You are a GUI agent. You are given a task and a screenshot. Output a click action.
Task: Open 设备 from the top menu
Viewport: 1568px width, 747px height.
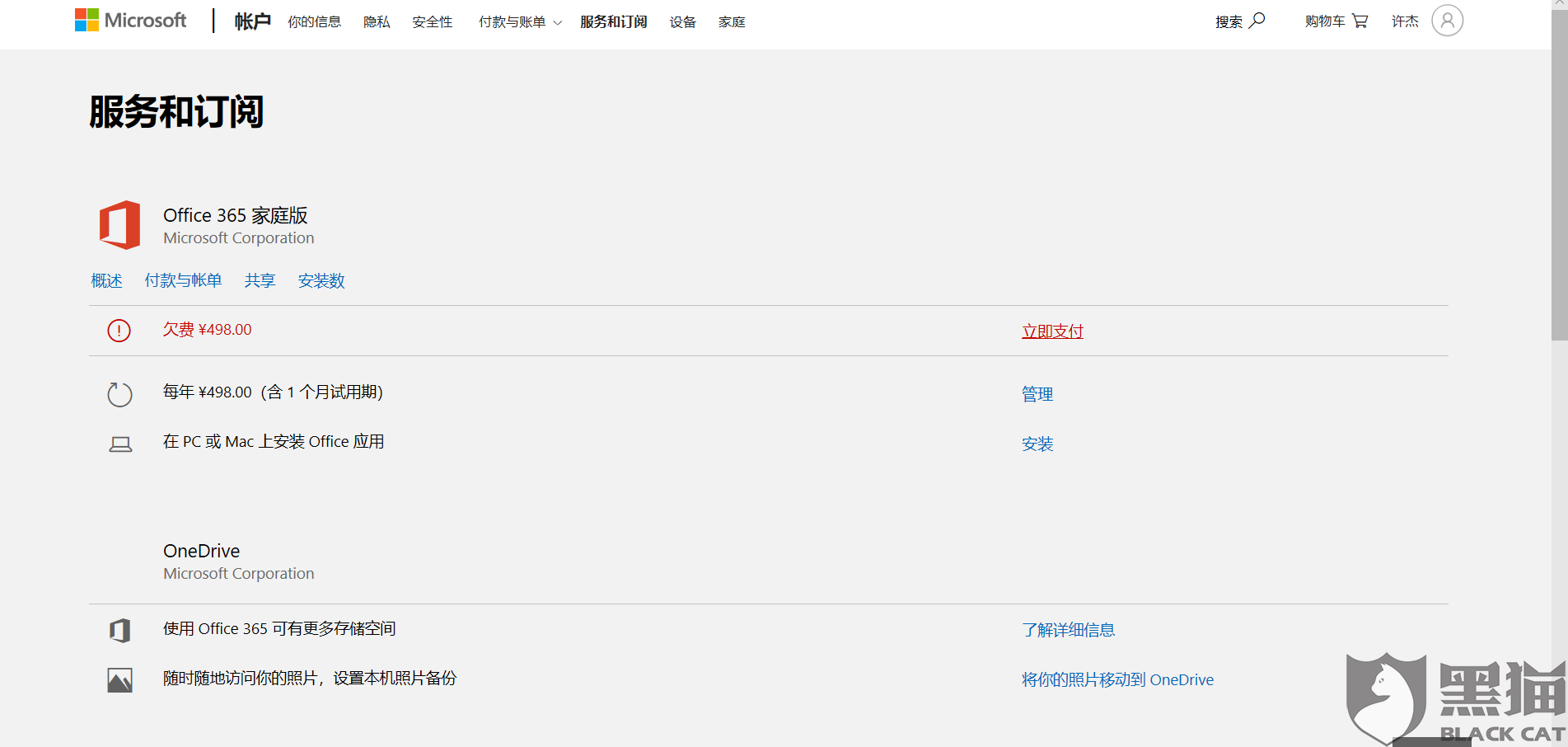pyautogui.click(x=682, y=21)
